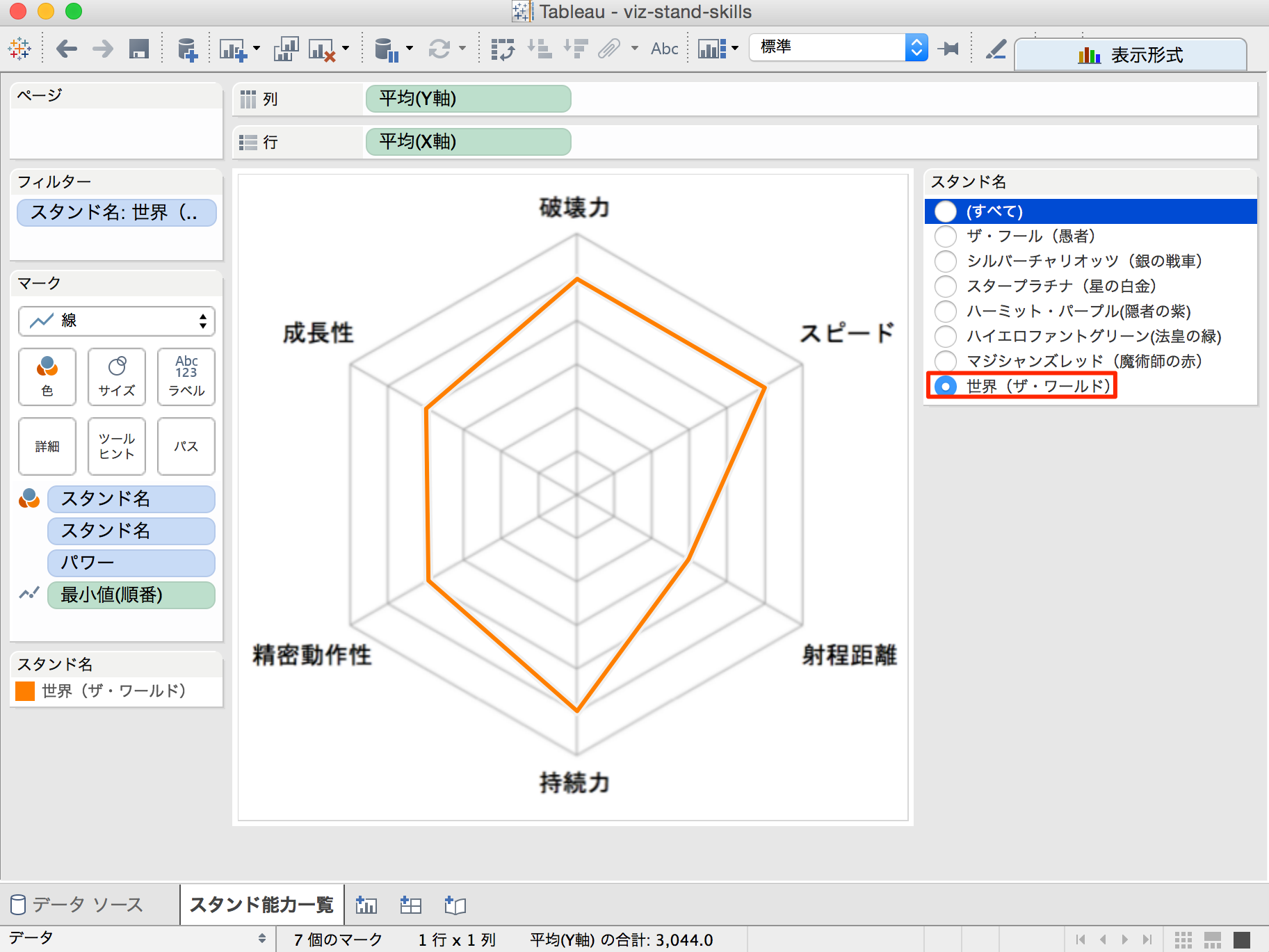
Task: Click the ツールヒント tooltip mark button
Action: click(117, 446)
